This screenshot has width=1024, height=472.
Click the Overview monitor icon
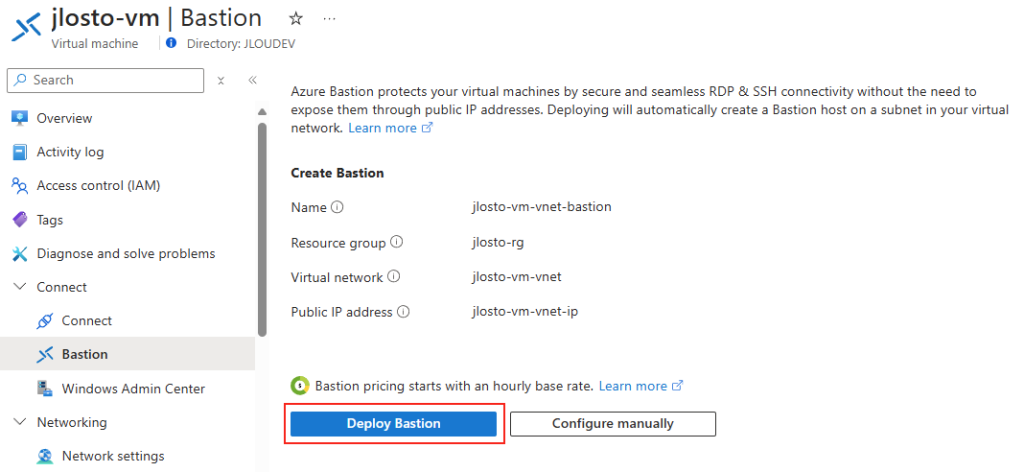(x=20, y=118)
